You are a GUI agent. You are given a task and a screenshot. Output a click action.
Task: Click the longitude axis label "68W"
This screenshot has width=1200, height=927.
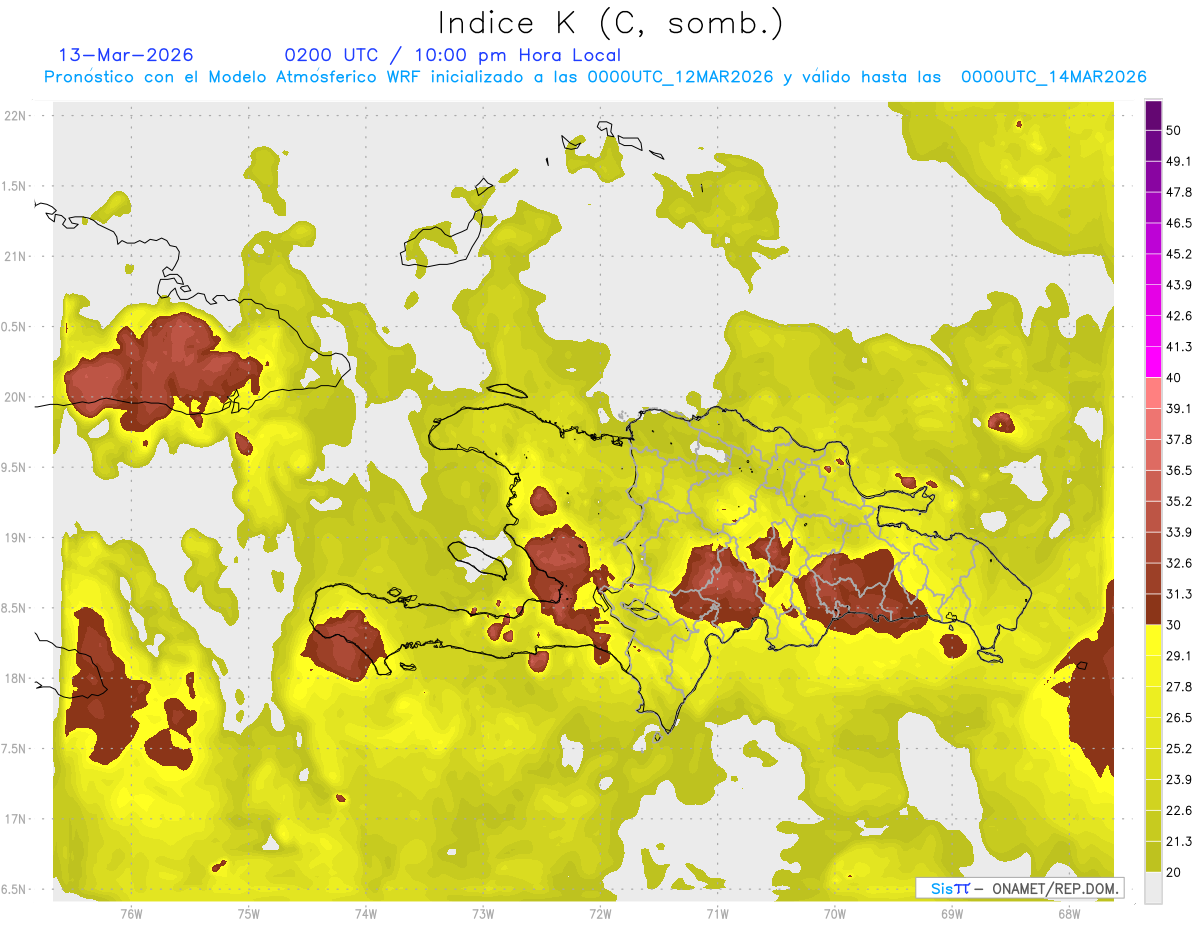1069,914
